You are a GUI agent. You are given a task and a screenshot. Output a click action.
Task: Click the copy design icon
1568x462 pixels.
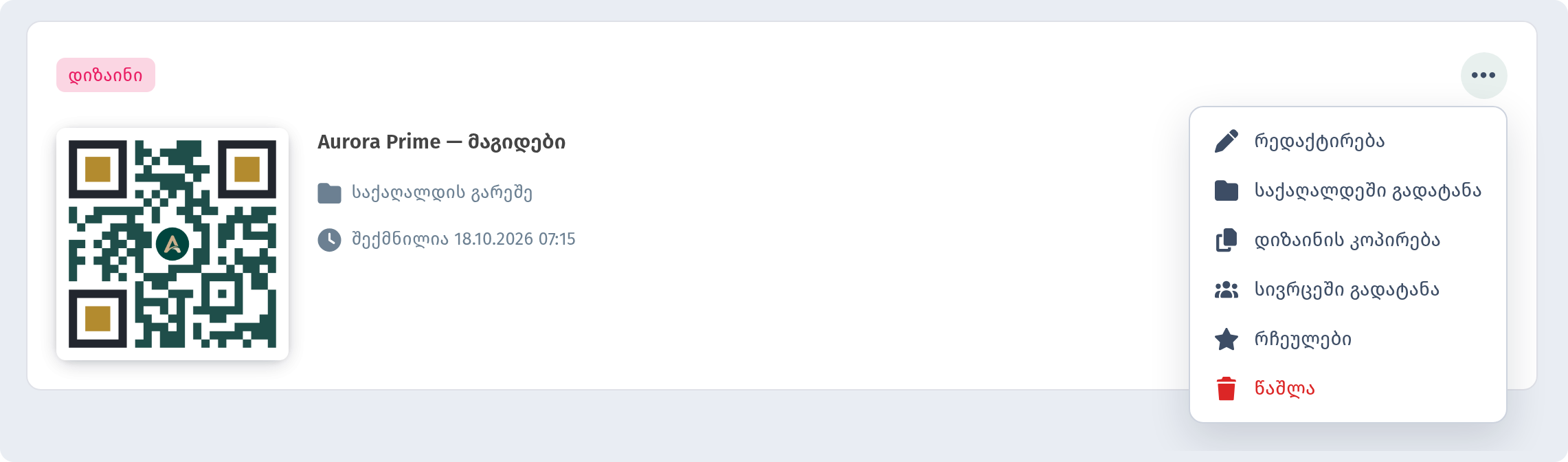[x=1226, y=240]
